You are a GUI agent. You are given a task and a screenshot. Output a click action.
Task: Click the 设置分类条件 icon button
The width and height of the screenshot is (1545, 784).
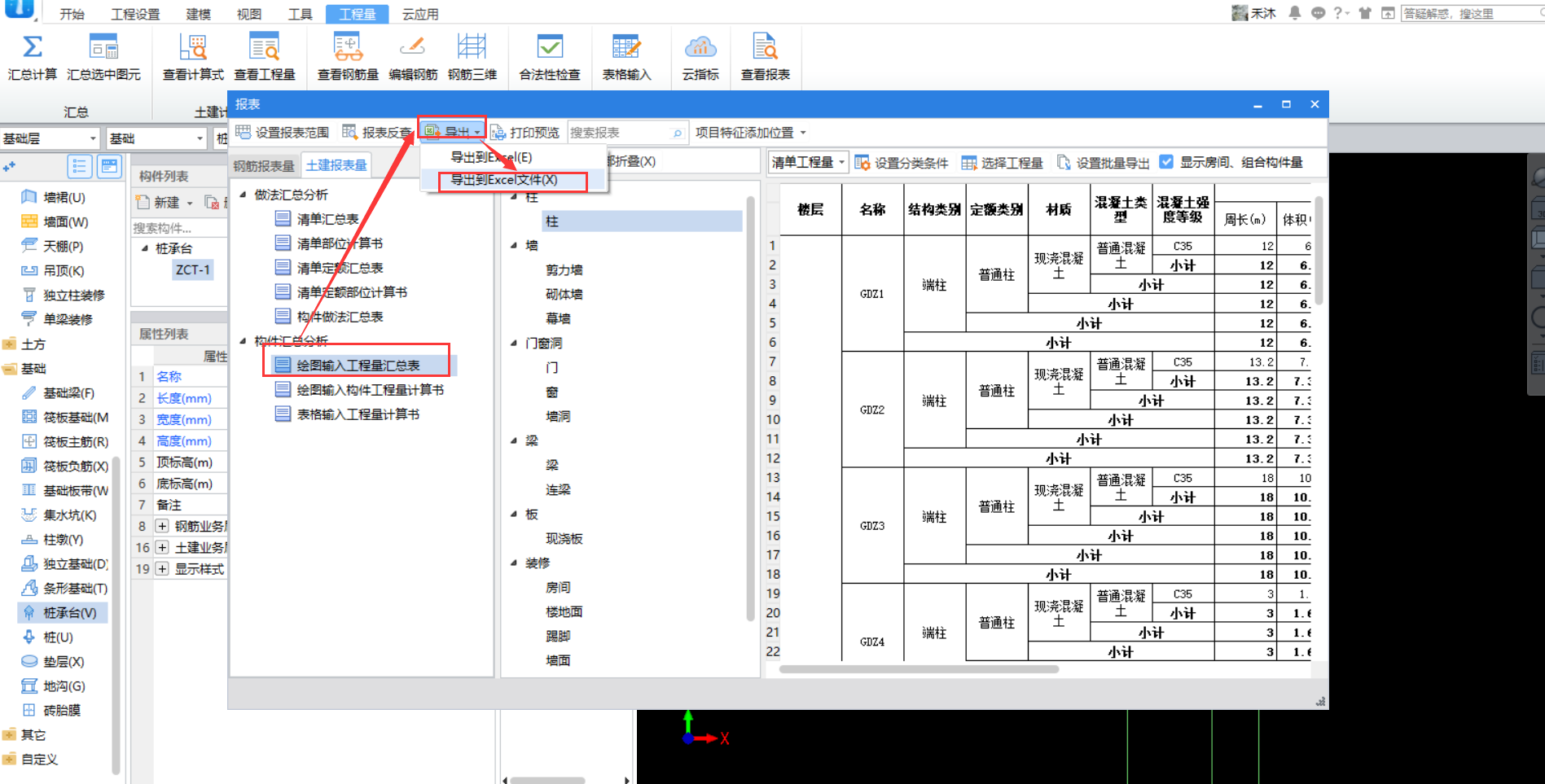tap(902, 163)
